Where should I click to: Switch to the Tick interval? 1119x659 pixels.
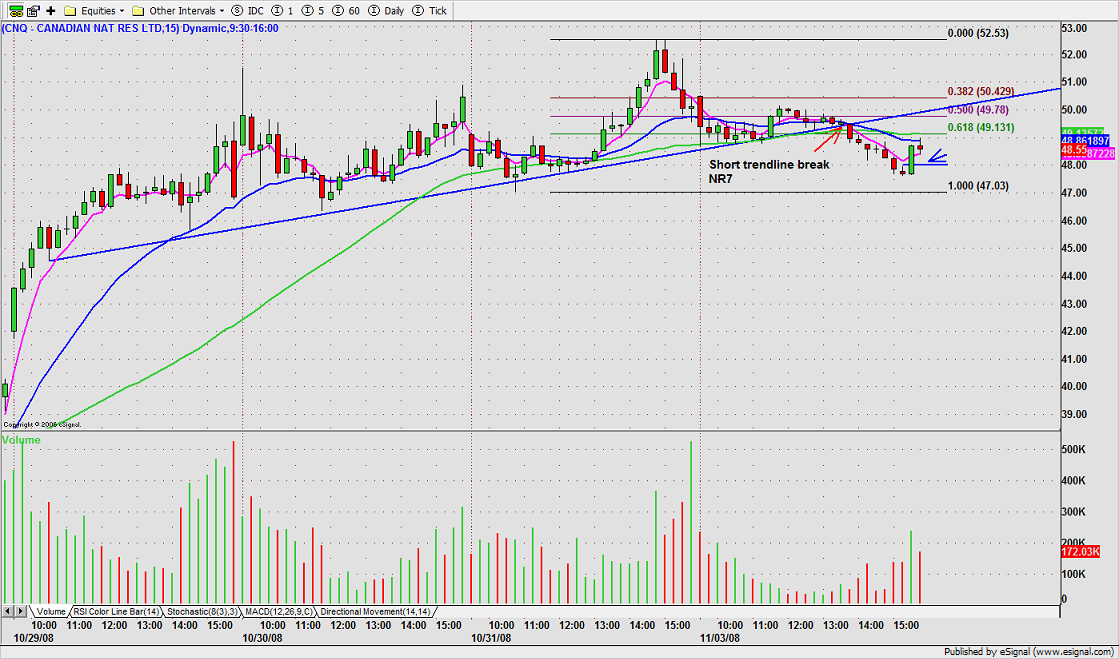click(x=437, y=11)
